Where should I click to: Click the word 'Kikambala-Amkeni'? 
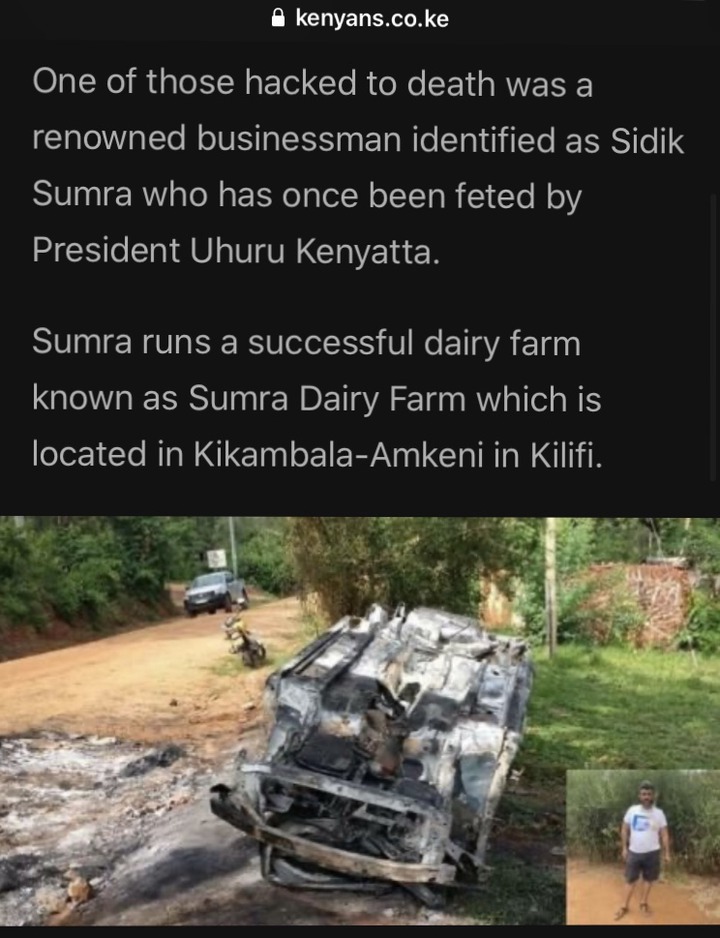338,453
